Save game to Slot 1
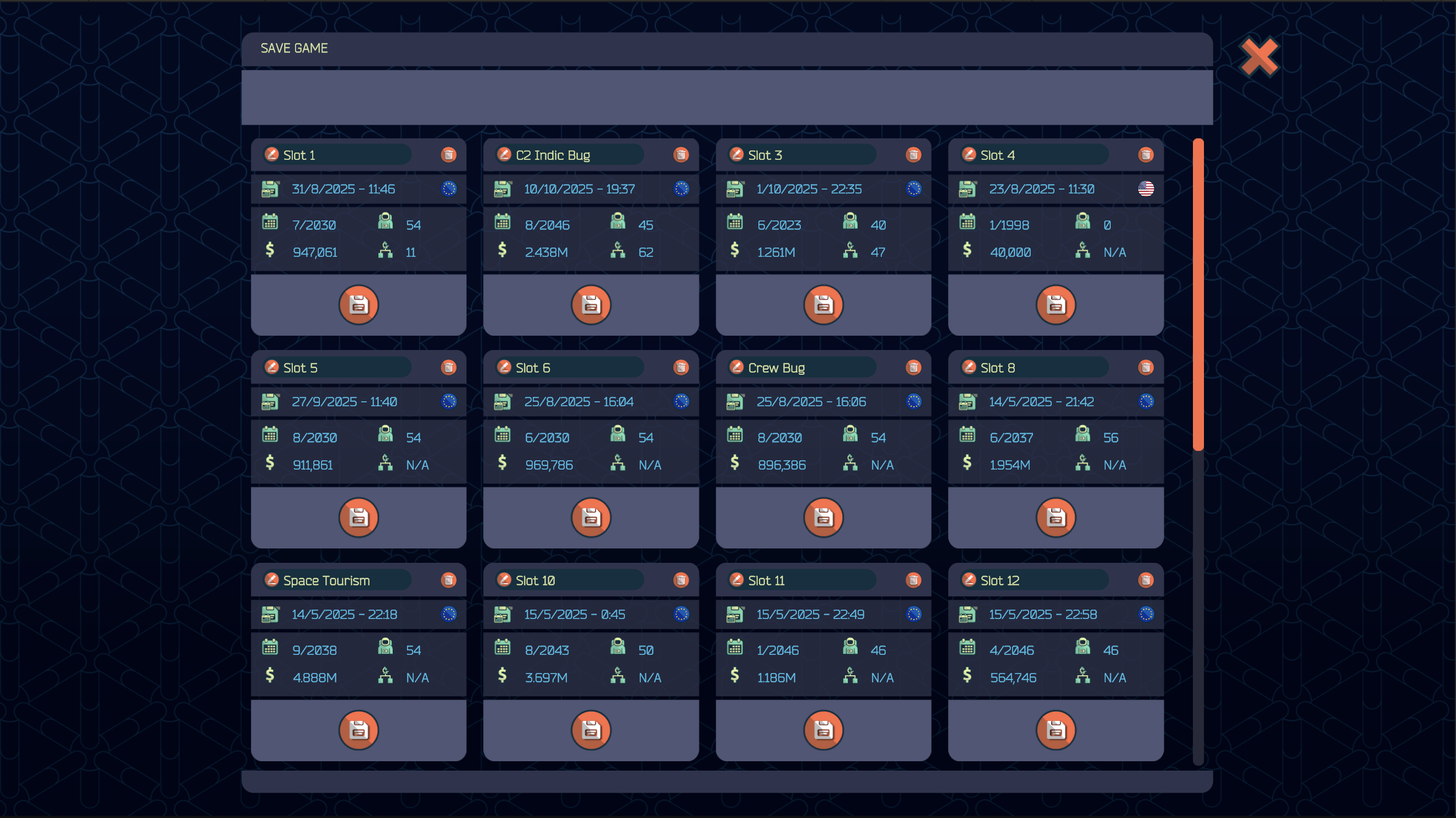The height and width of the screenshot is (818, 1456). [358, 305]
